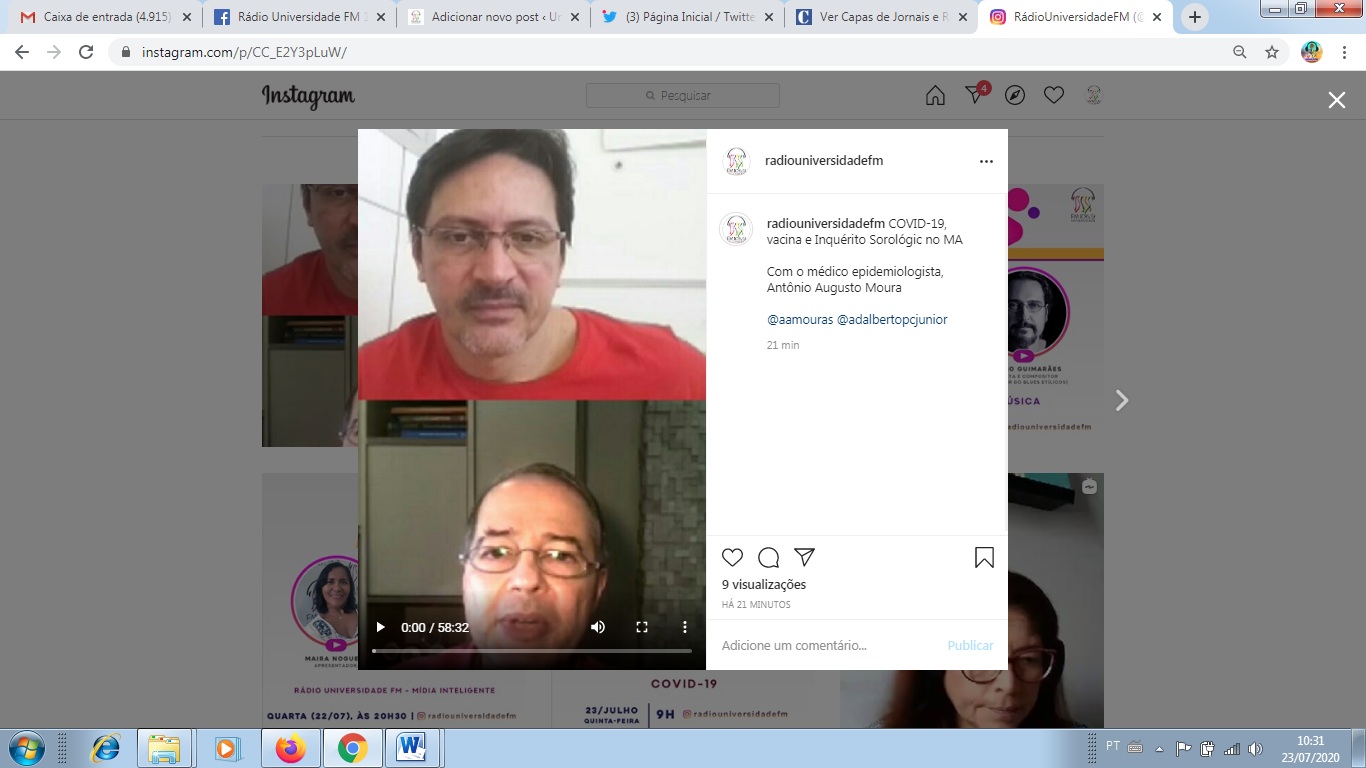Viewport: 1366px width, 768px height.
Task: Switch to Ver Capas de Jornais tab
Action: [x=880, y=17]
